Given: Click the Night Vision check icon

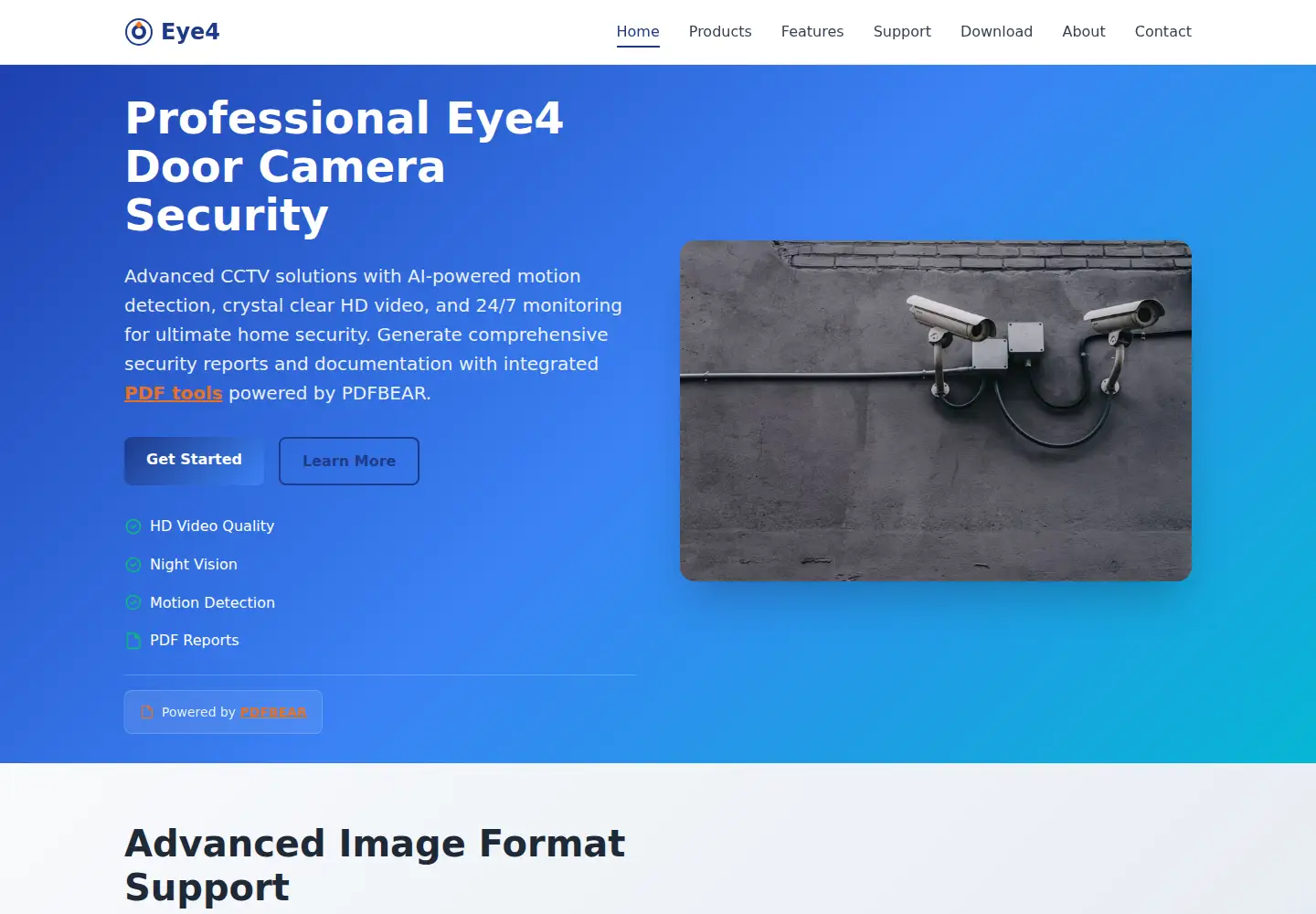Looking at the screenshot, I should coord(133,565).
